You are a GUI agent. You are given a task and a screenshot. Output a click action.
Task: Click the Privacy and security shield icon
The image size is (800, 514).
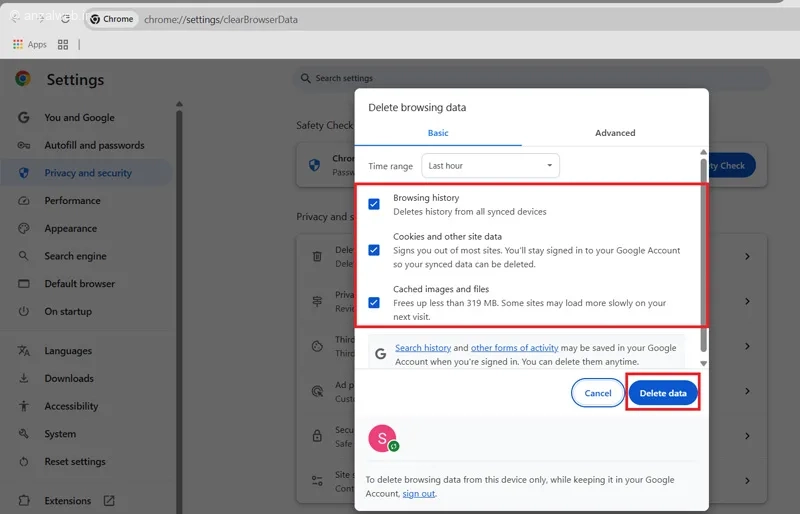[23, 173]
